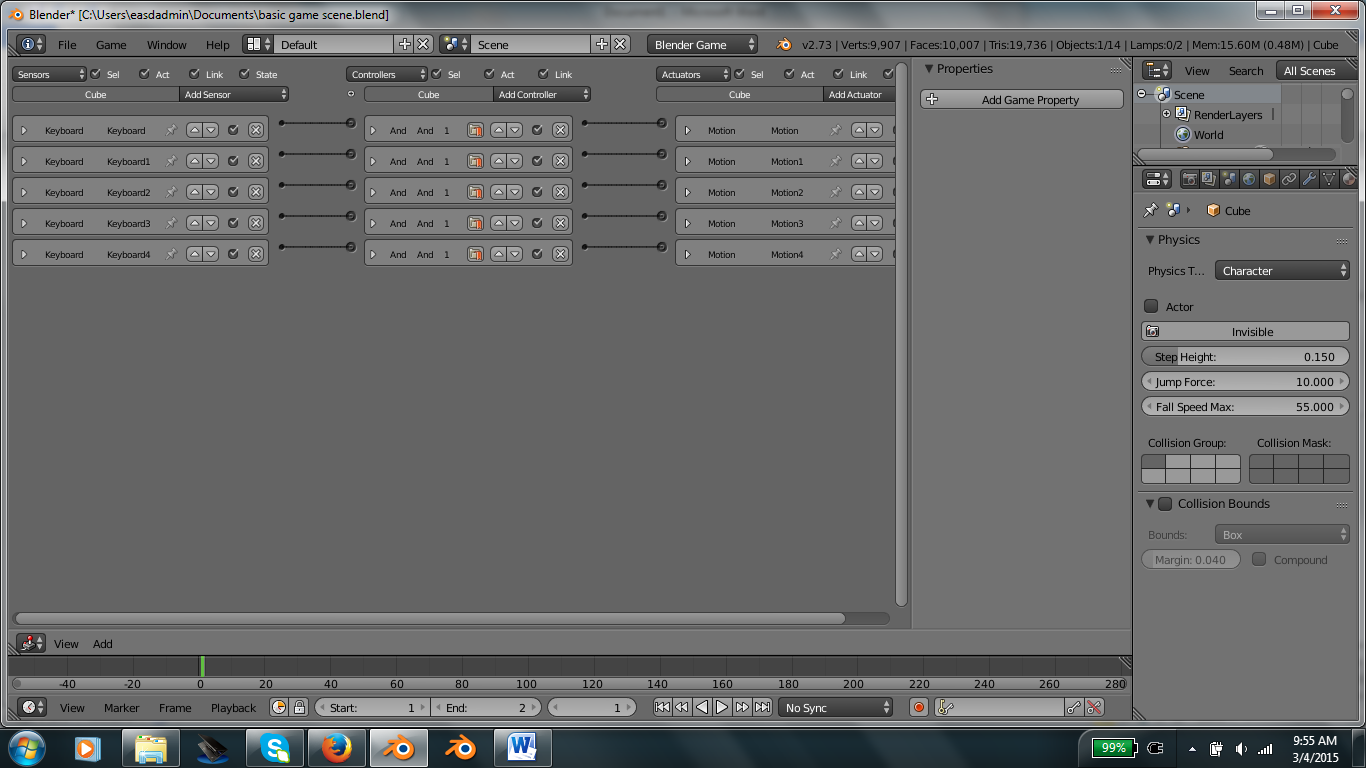
Task: Click the Timeline clock editor-type icon
Action: pos(31,707)
